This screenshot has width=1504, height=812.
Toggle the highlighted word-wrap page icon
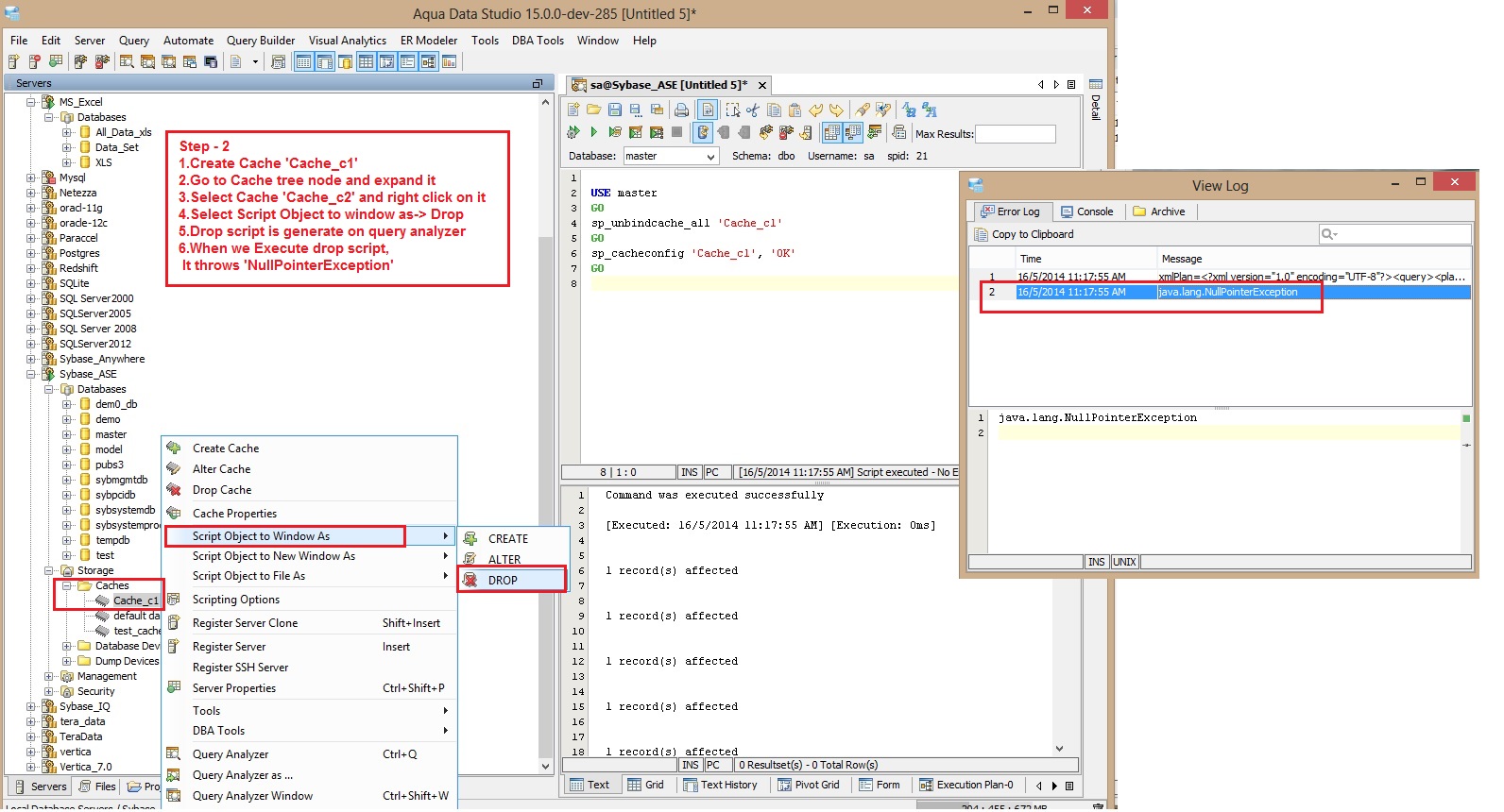pyautogui.click(x=708, y=110)
